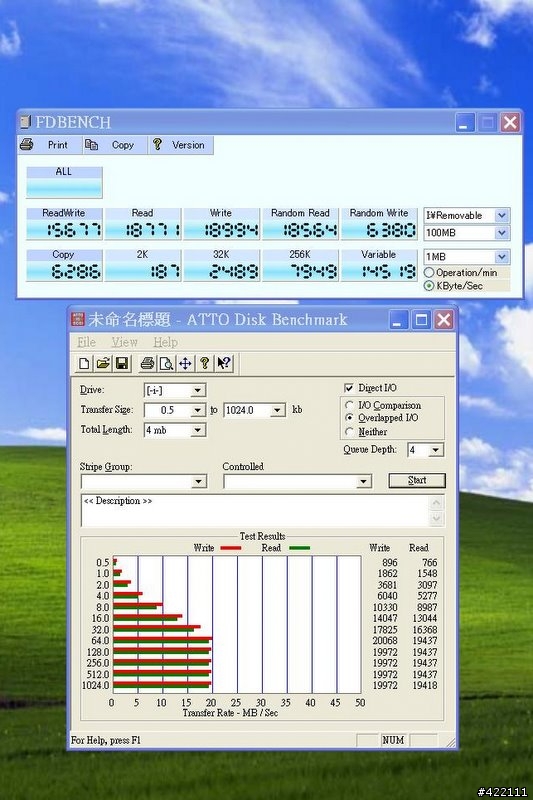Open Transfer Size minimum 0.5 dropdown

coord(198,410)
